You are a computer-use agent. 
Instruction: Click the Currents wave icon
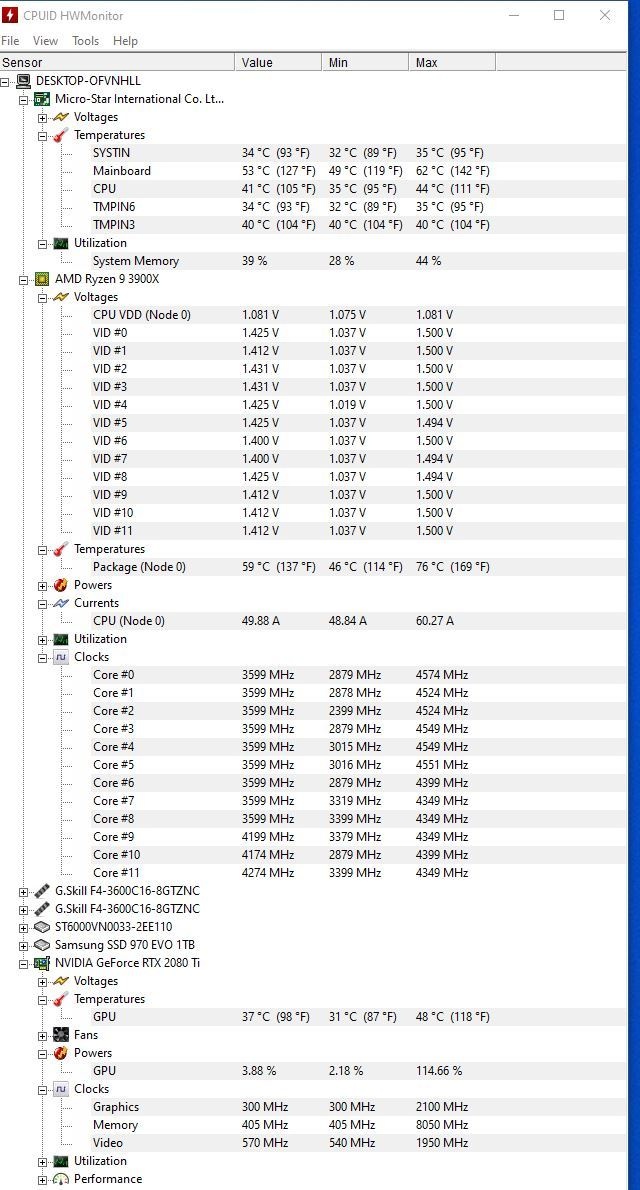[x=61, y=603]
